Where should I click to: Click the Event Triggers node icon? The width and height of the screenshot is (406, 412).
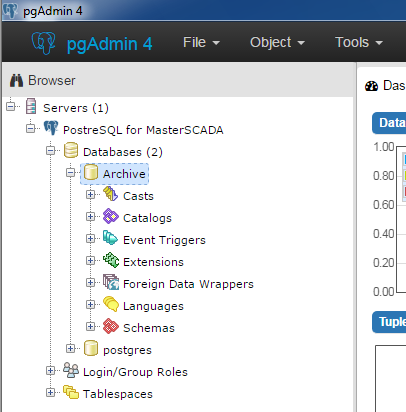[110, 238]
